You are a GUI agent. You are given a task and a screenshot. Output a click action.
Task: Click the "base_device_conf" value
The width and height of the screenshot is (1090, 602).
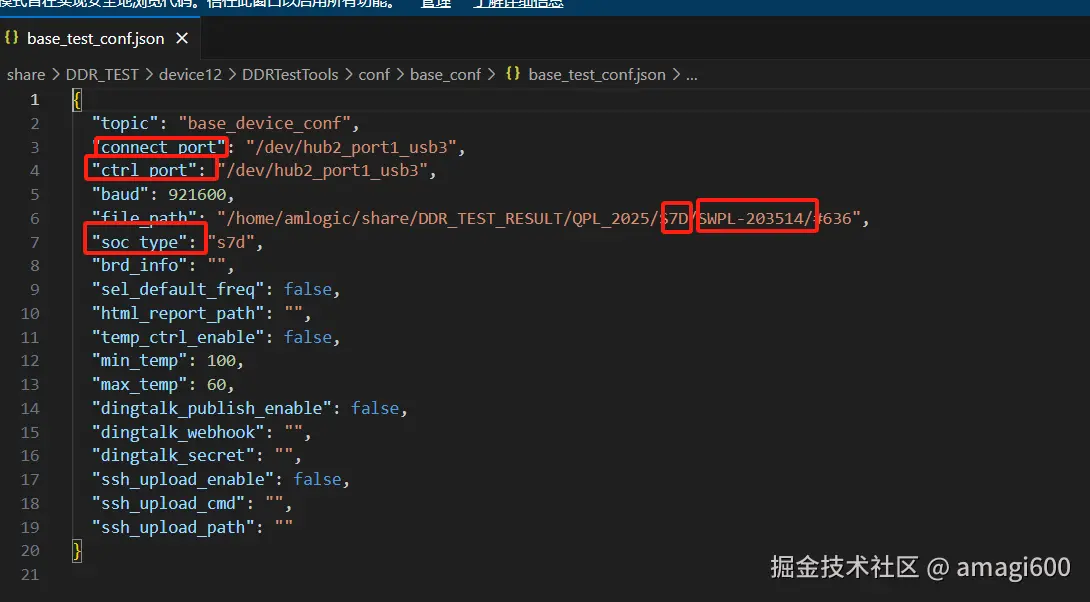(x=263, y=124)
